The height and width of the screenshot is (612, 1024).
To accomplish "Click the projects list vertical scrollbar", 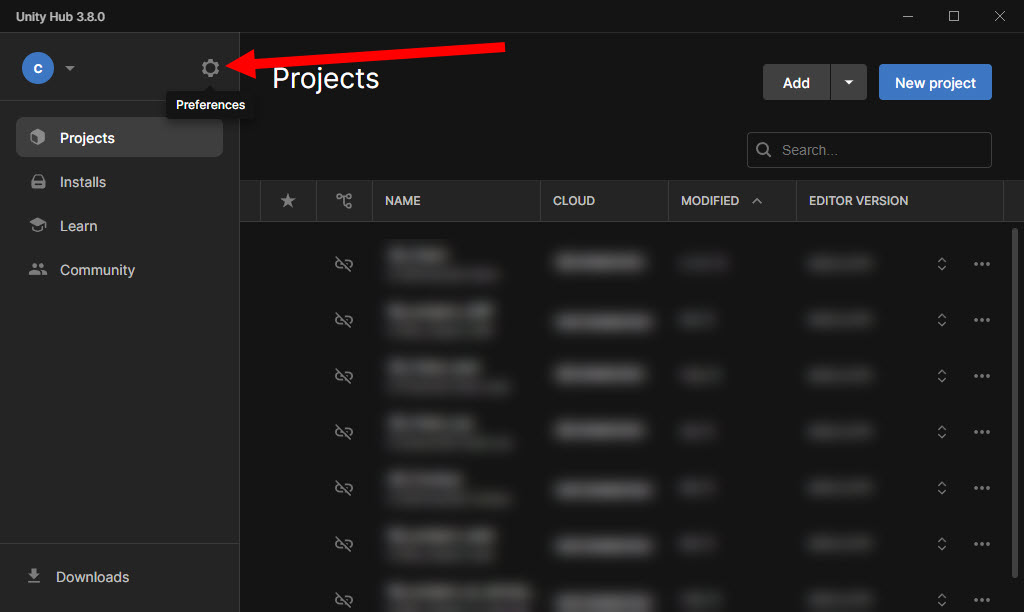I will pos(1014,403).
